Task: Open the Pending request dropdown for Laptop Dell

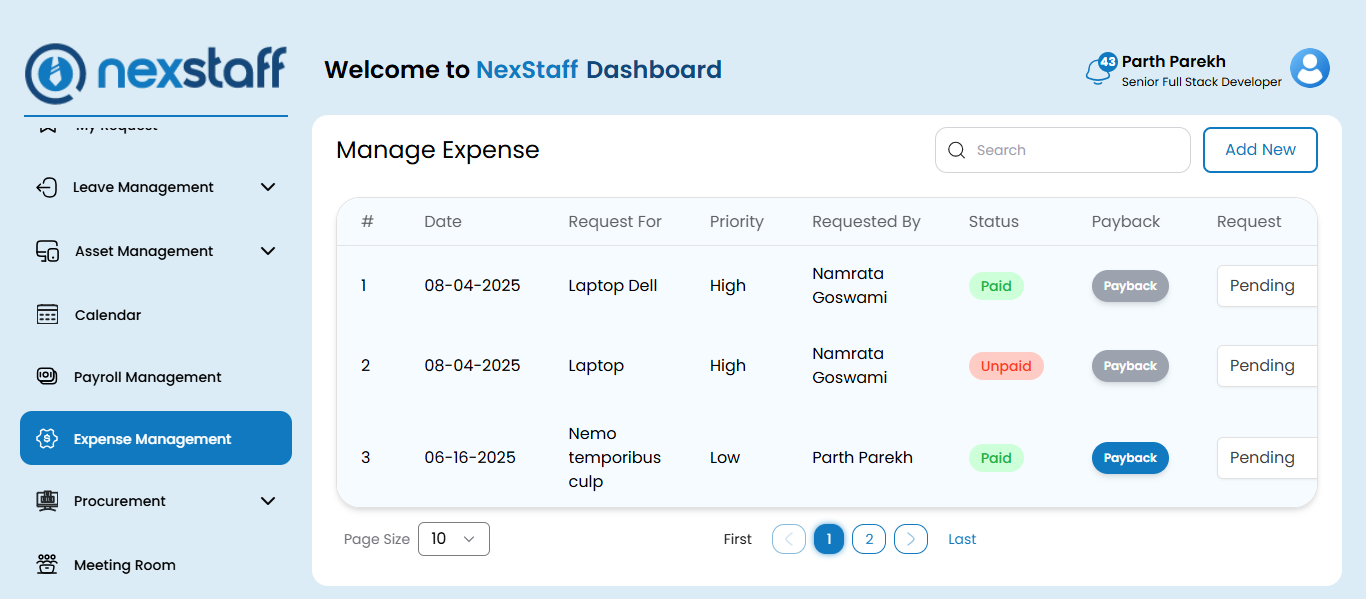Action: coord(1266,286)
